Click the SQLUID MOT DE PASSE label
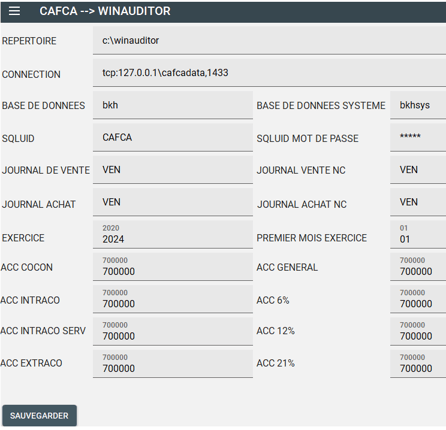 (307, 138)
